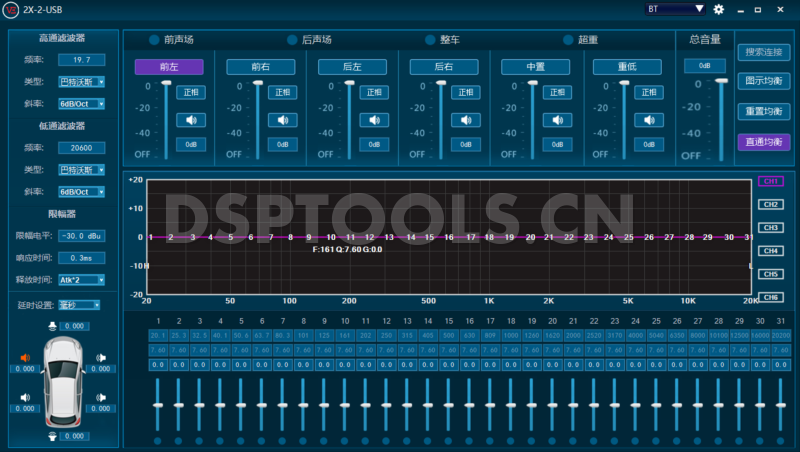Switch to CH2 curve tab
The height and width of the screenshot is (452, 800).
point(770,205)
